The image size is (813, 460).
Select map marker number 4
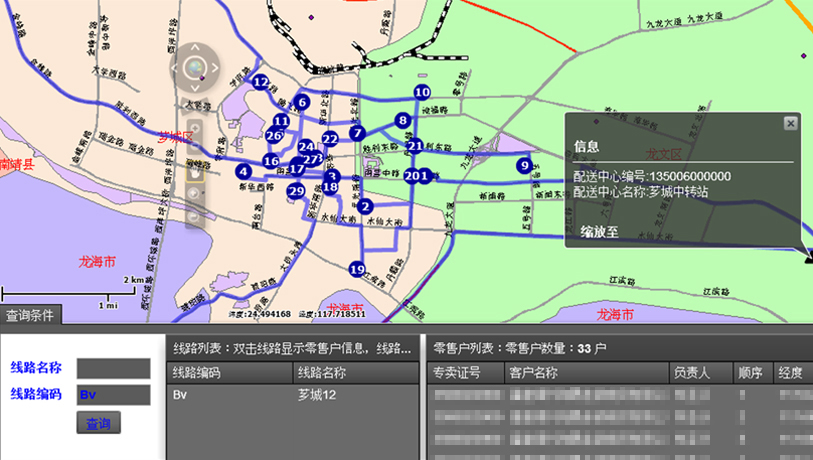click(243, 172)
